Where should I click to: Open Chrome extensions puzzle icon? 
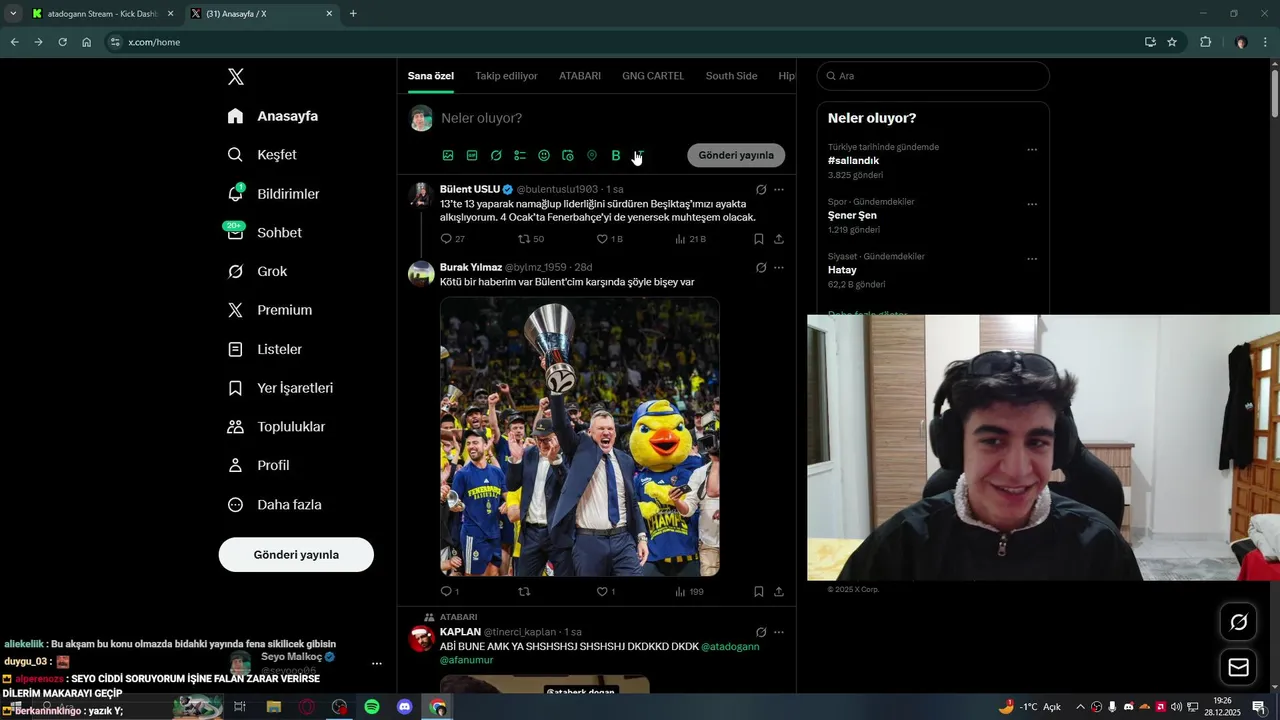click(x=1205, y=42)
